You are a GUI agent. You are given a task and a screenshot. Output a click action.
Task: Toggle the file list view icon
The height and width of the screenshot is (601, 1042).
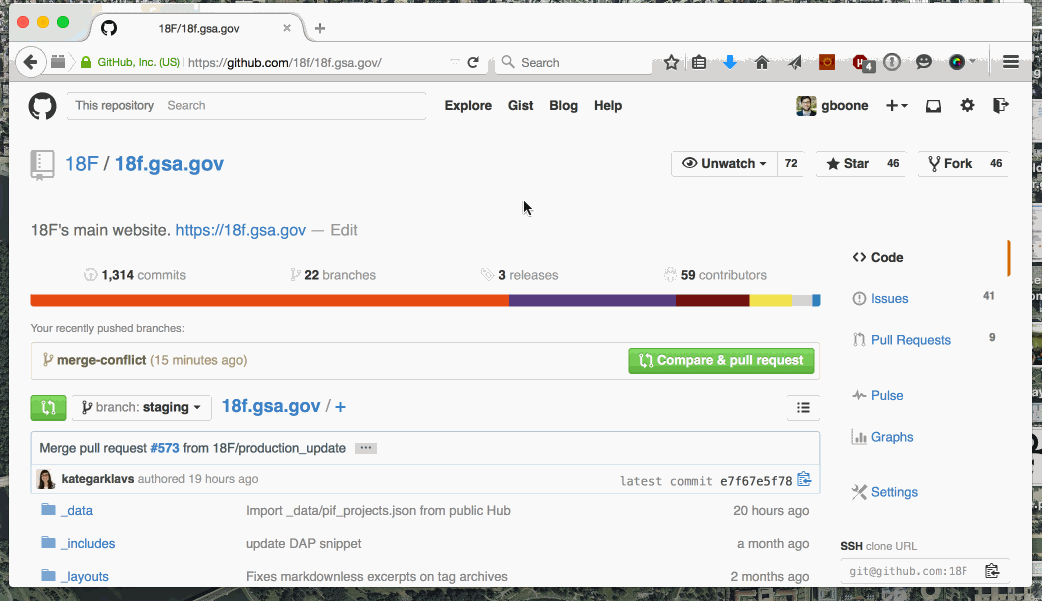pos(803,408)
